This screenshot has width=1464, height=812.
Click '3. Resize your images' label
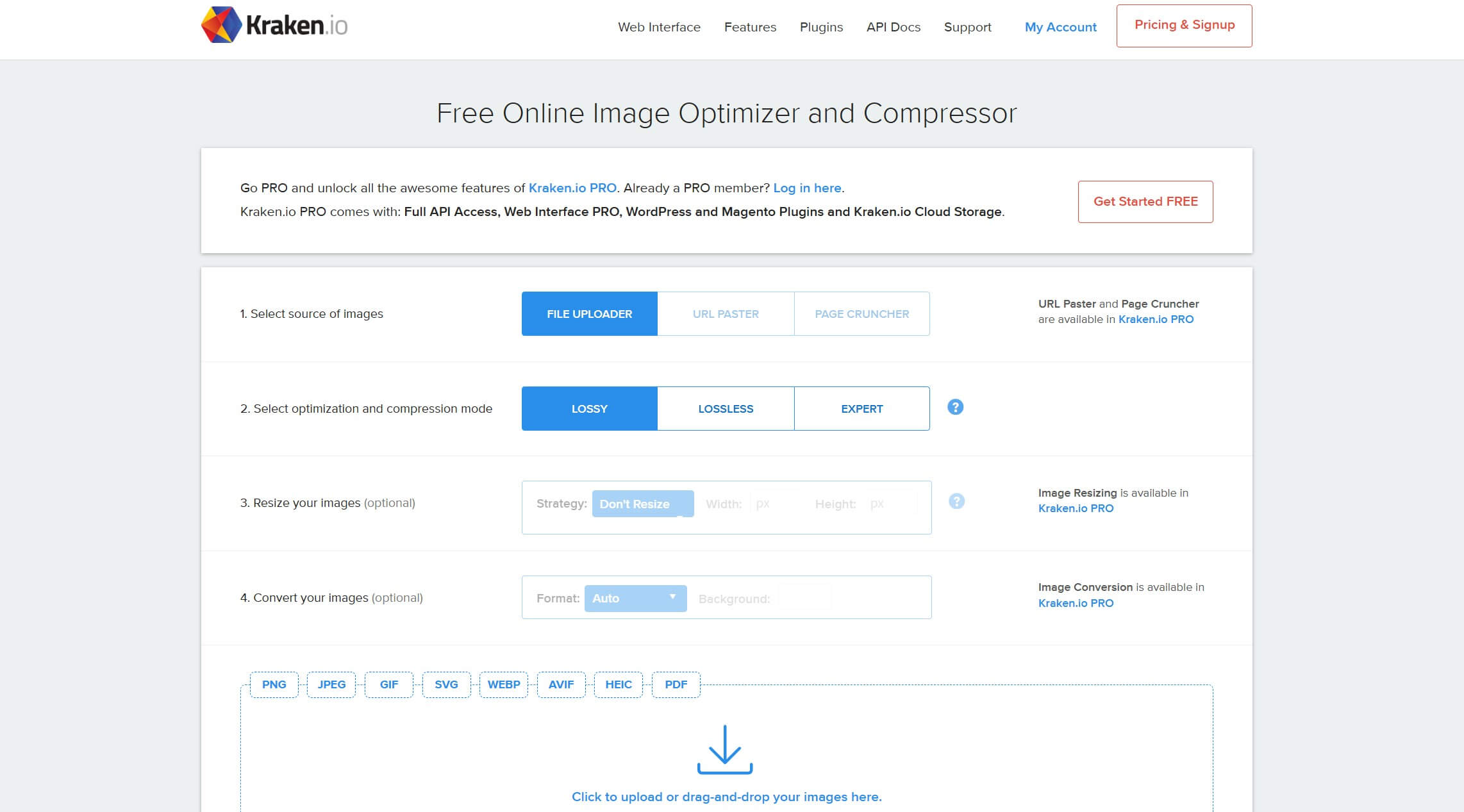tap(328, 503)
